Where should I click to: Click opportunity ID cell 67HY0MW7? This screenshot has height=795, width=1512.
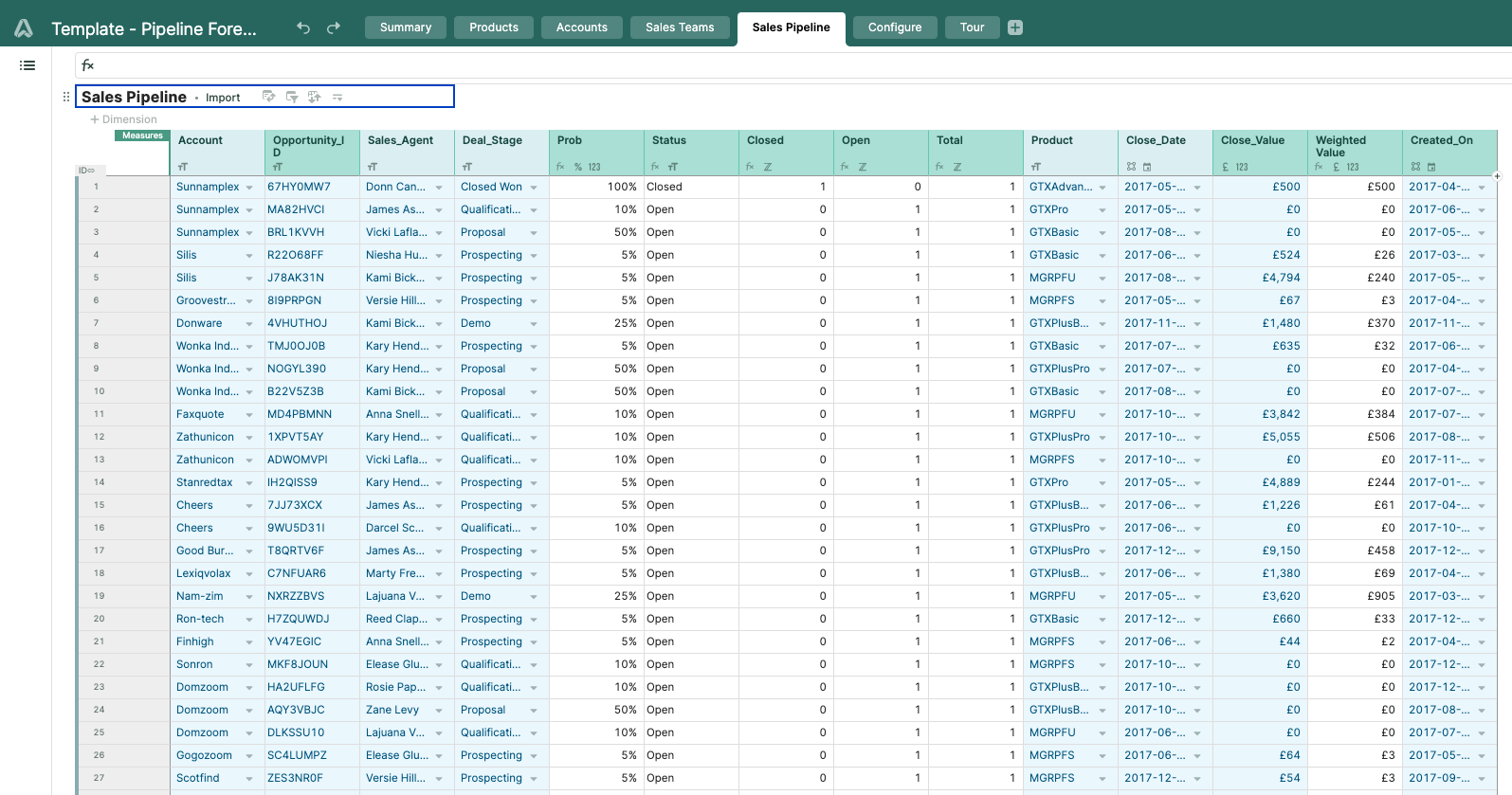pos(312,187)
